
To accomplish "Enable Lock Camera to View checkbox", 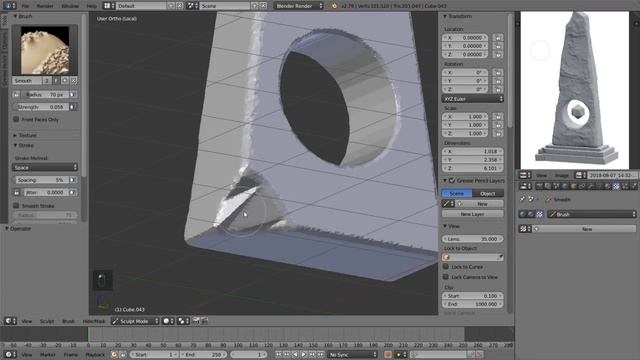I will point(446,277).
